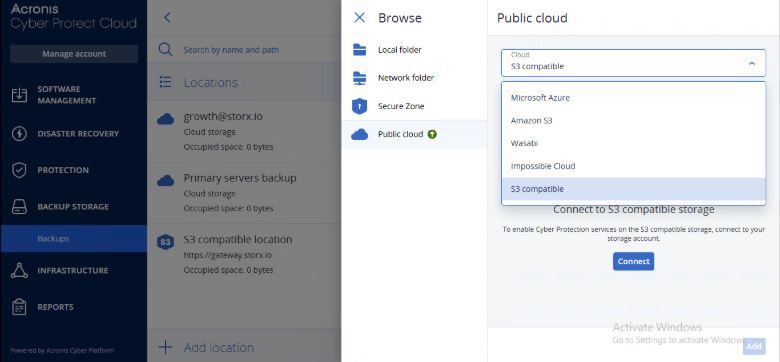
Task: Click the Backup Storage drive icon
Action: pyautogui.click(x=19, y=207)
